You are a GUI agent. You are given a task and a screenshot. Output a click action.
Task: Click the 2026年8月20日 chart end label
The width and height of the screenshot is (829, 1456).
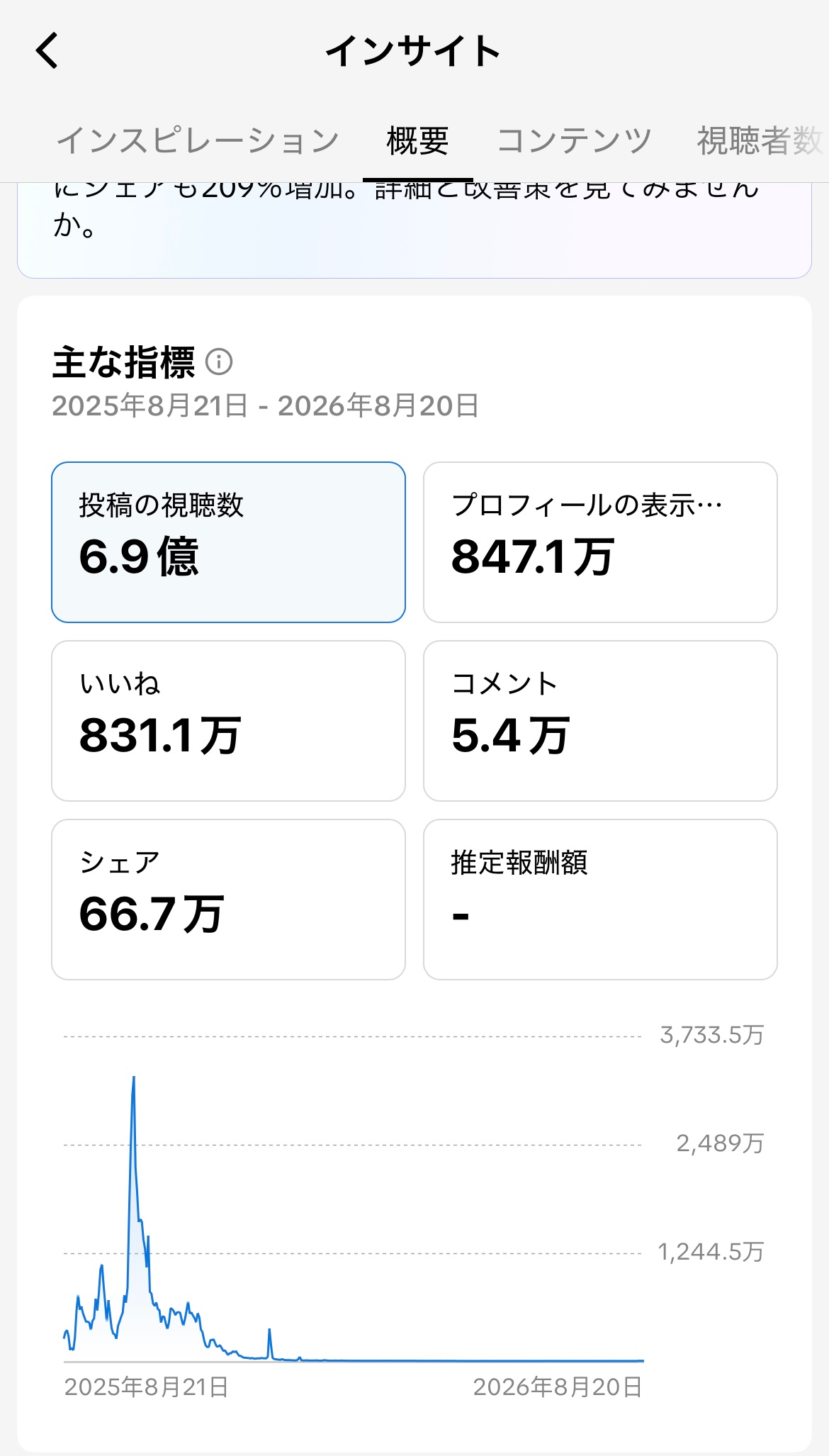(558, 1387)
